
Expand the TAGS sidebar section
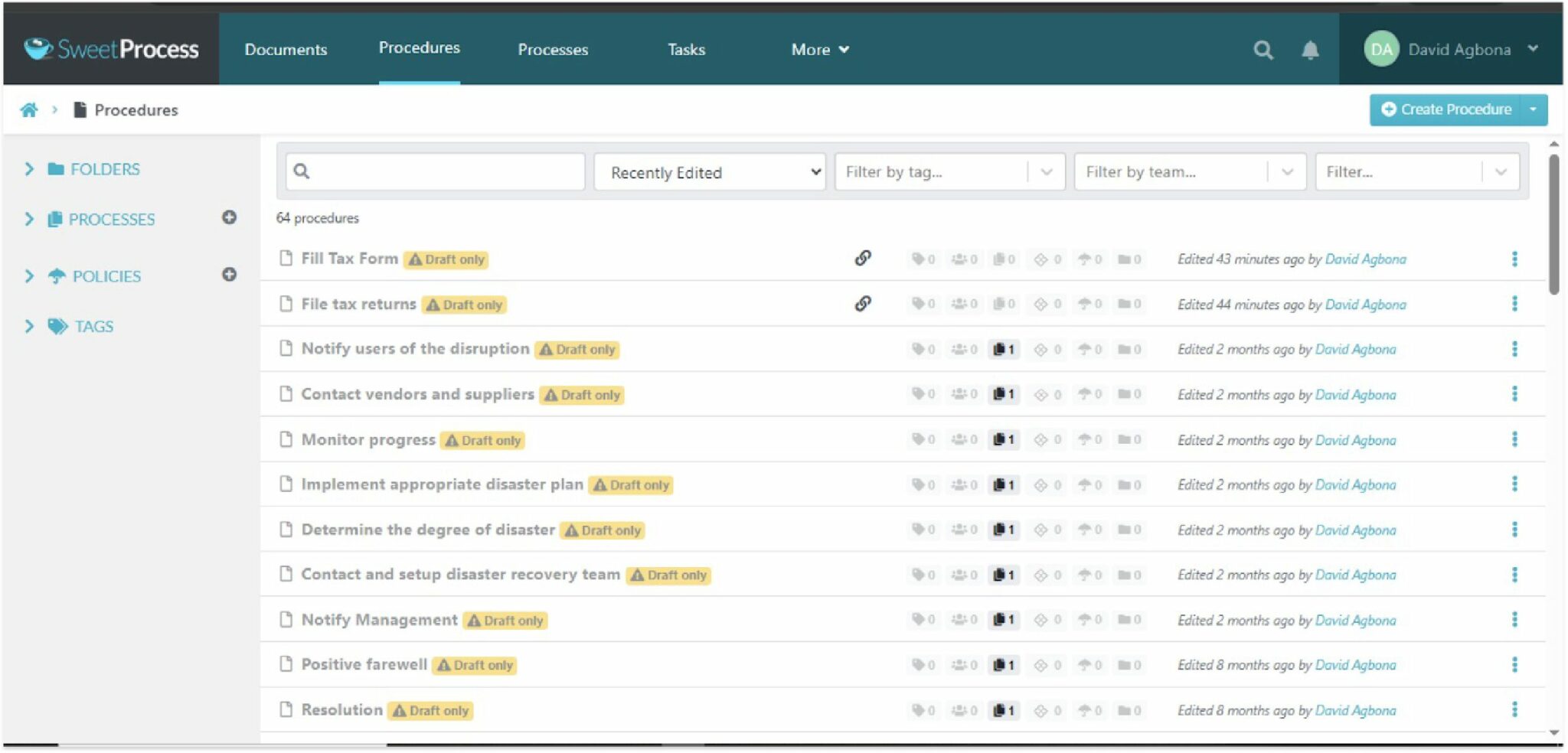tap(29, 326)
